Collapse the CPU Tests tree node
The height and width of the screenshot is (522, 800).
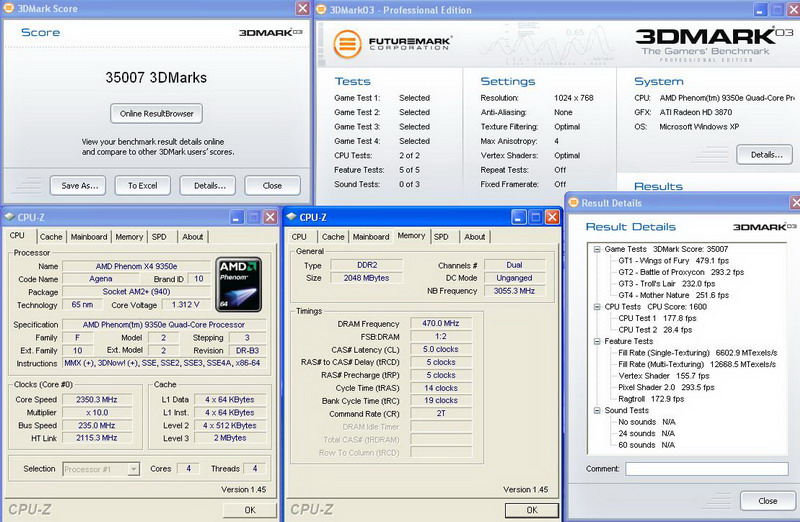(x=596, y=307)
